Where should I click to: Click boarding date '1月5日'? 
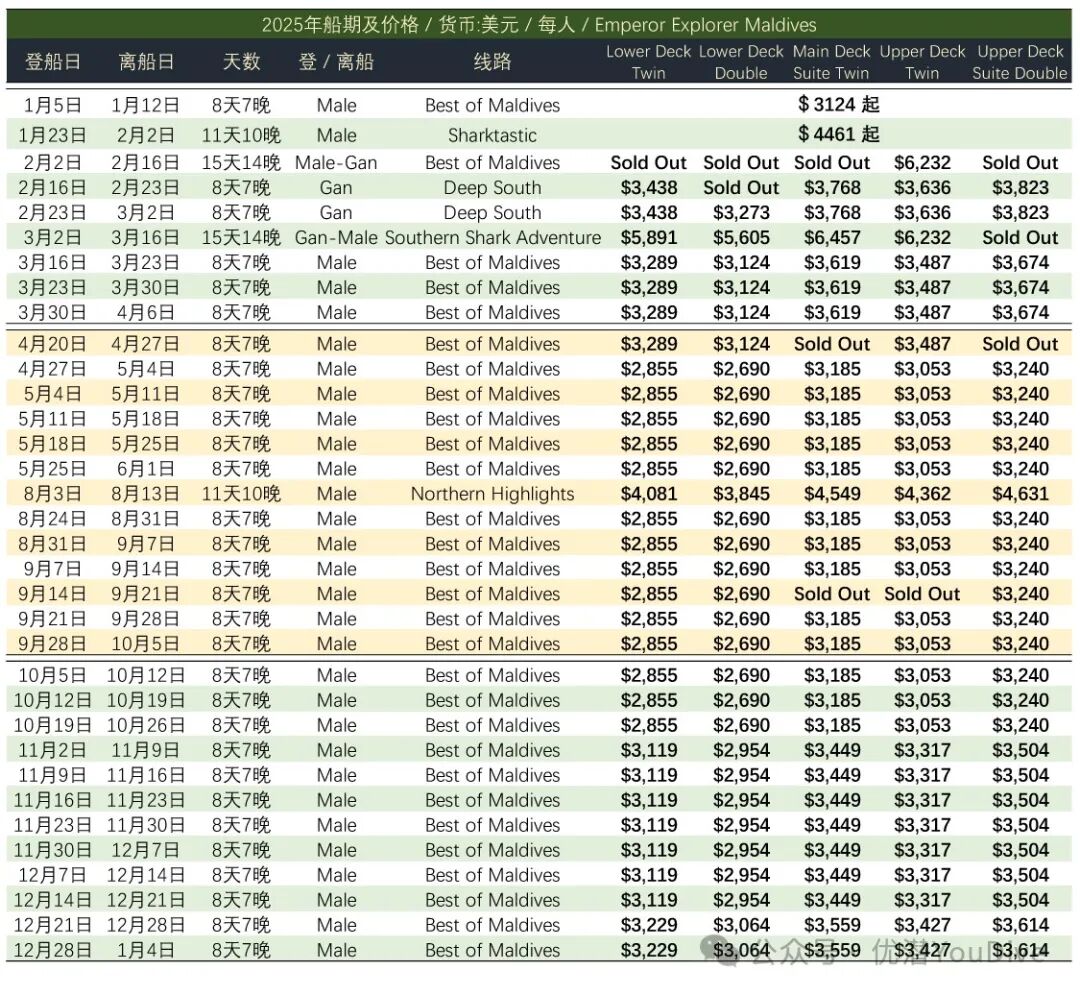(x=53, y=105)
